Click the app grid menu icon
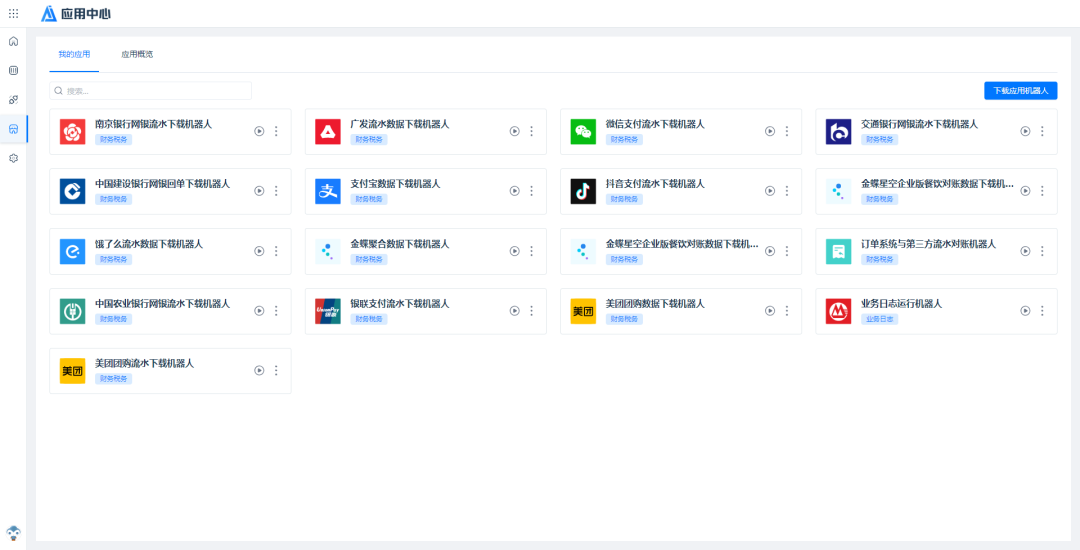1080x550 pixels. click(13, 13)
